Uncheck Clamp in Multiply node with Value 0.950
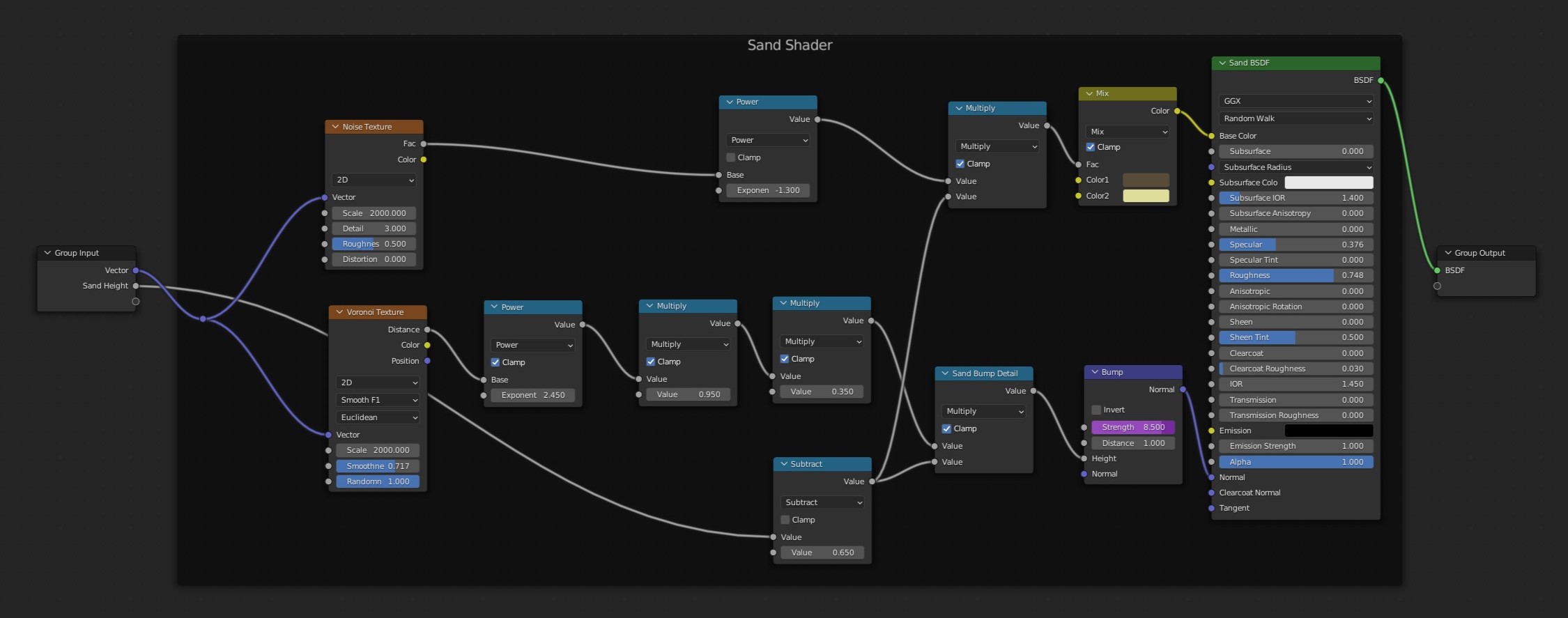 point(650,362)
